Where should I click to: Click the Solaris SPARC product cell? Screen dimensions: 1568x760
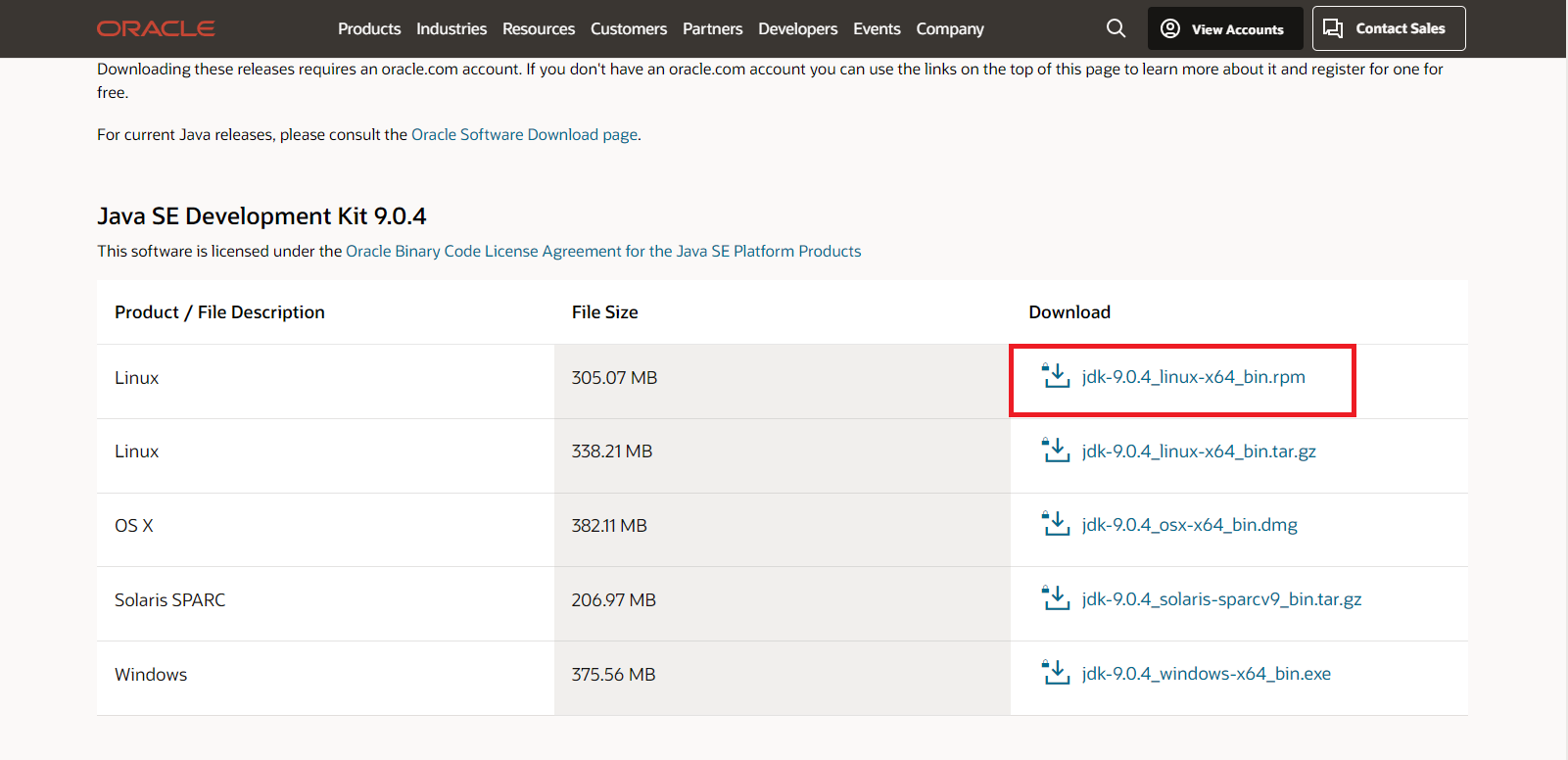tap(325, 603)
